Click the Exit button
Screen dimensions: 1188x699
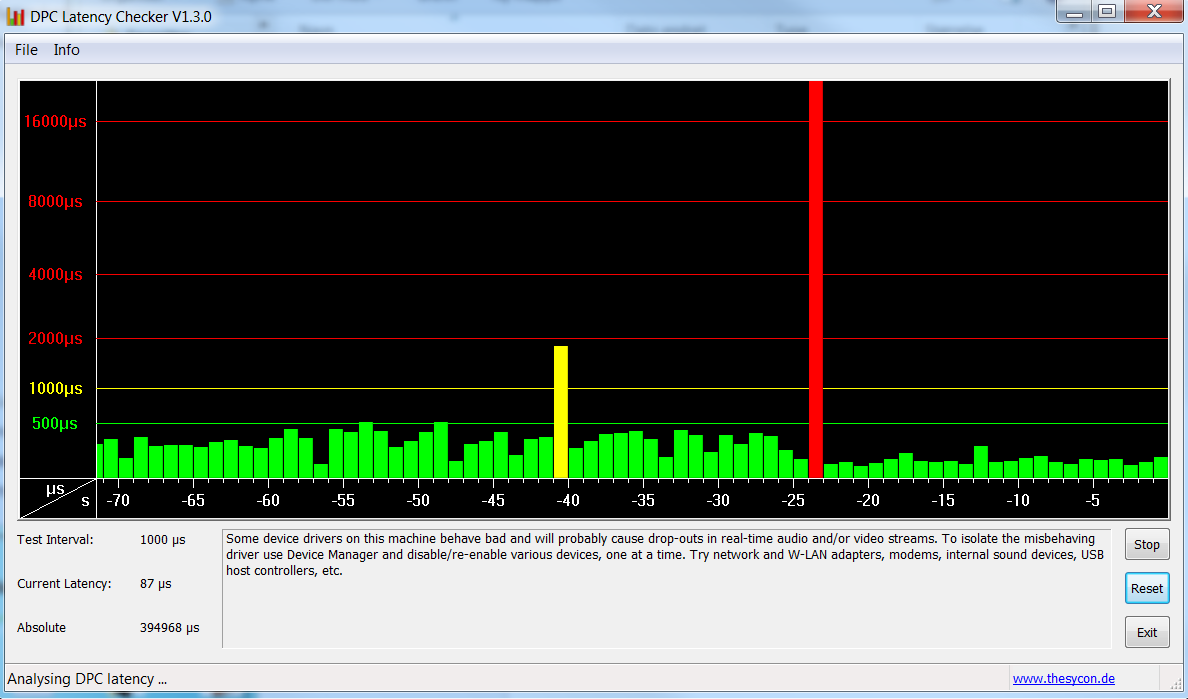coord(1146,632)
